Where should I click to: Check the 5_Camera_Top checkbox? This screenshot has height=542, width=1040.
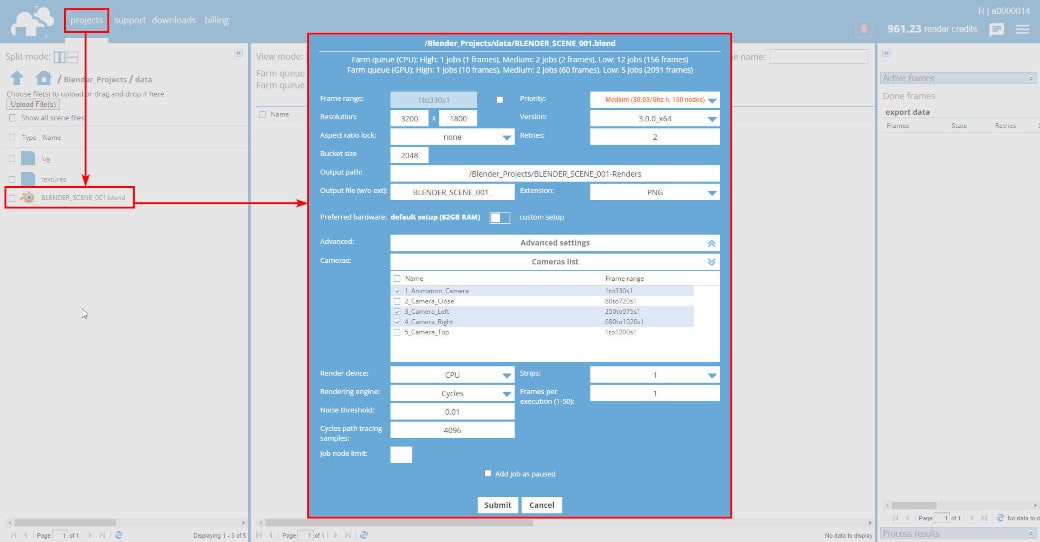click(x=397, y=332)
